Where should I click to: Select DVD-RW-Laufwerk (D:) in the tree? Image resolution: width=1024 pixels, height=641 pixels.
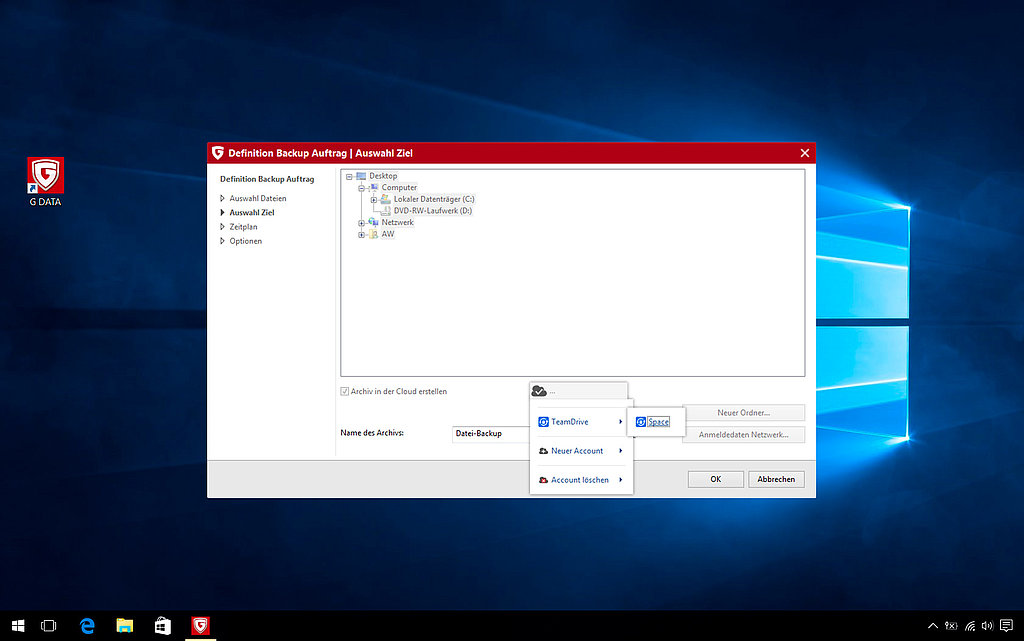[432, 211]
